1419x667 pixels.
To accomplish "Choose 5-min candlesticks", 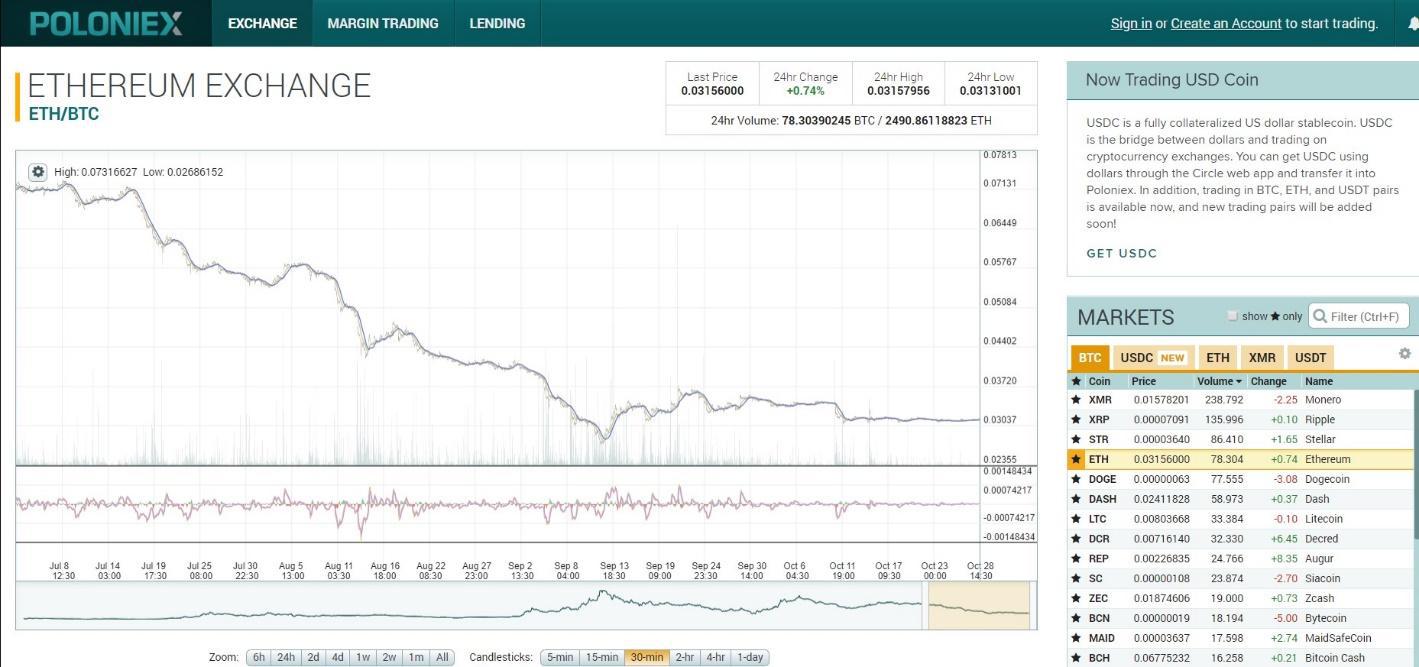I will 560,657.
